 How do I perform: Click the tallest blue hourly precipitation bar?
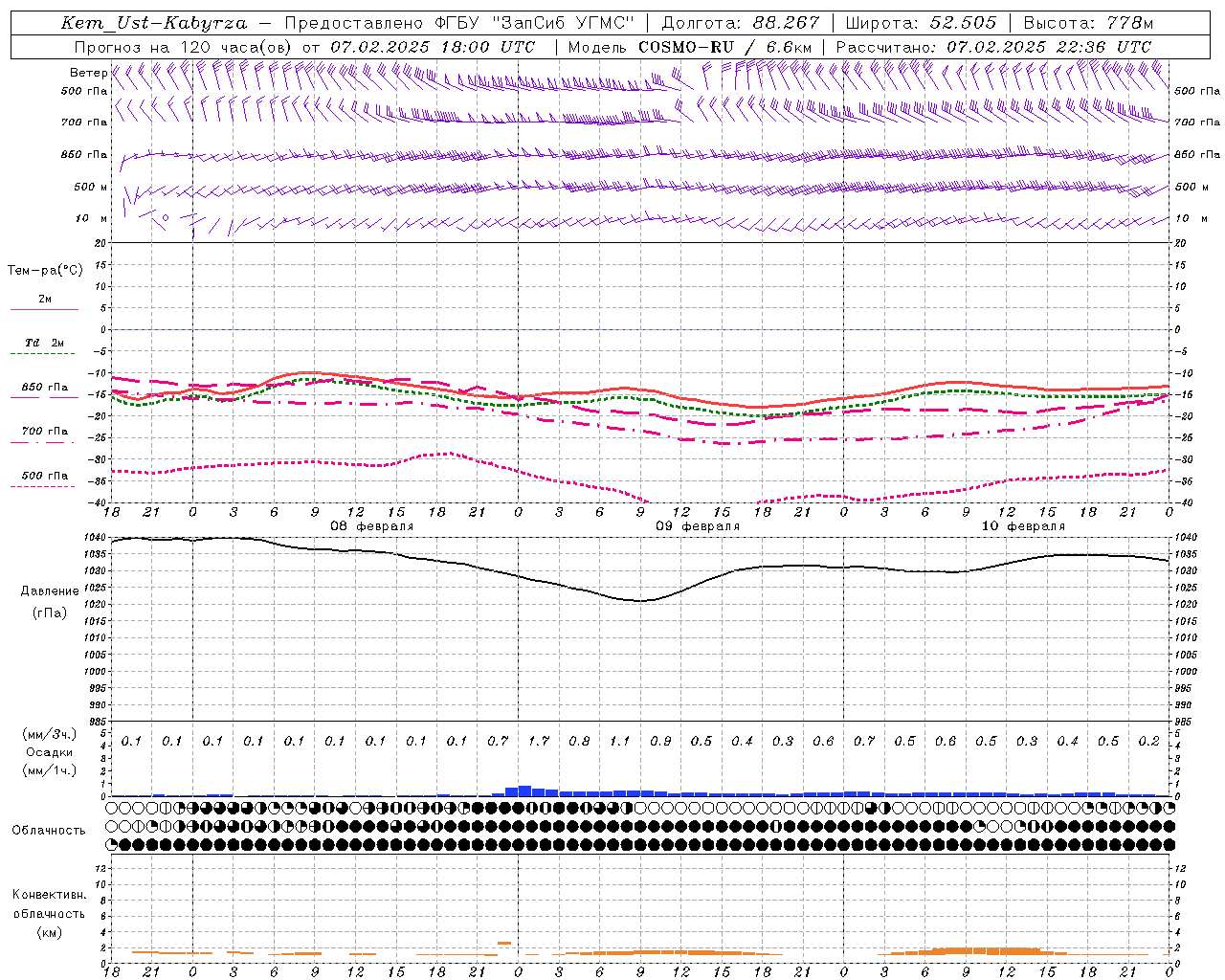(x=524, y=791)
